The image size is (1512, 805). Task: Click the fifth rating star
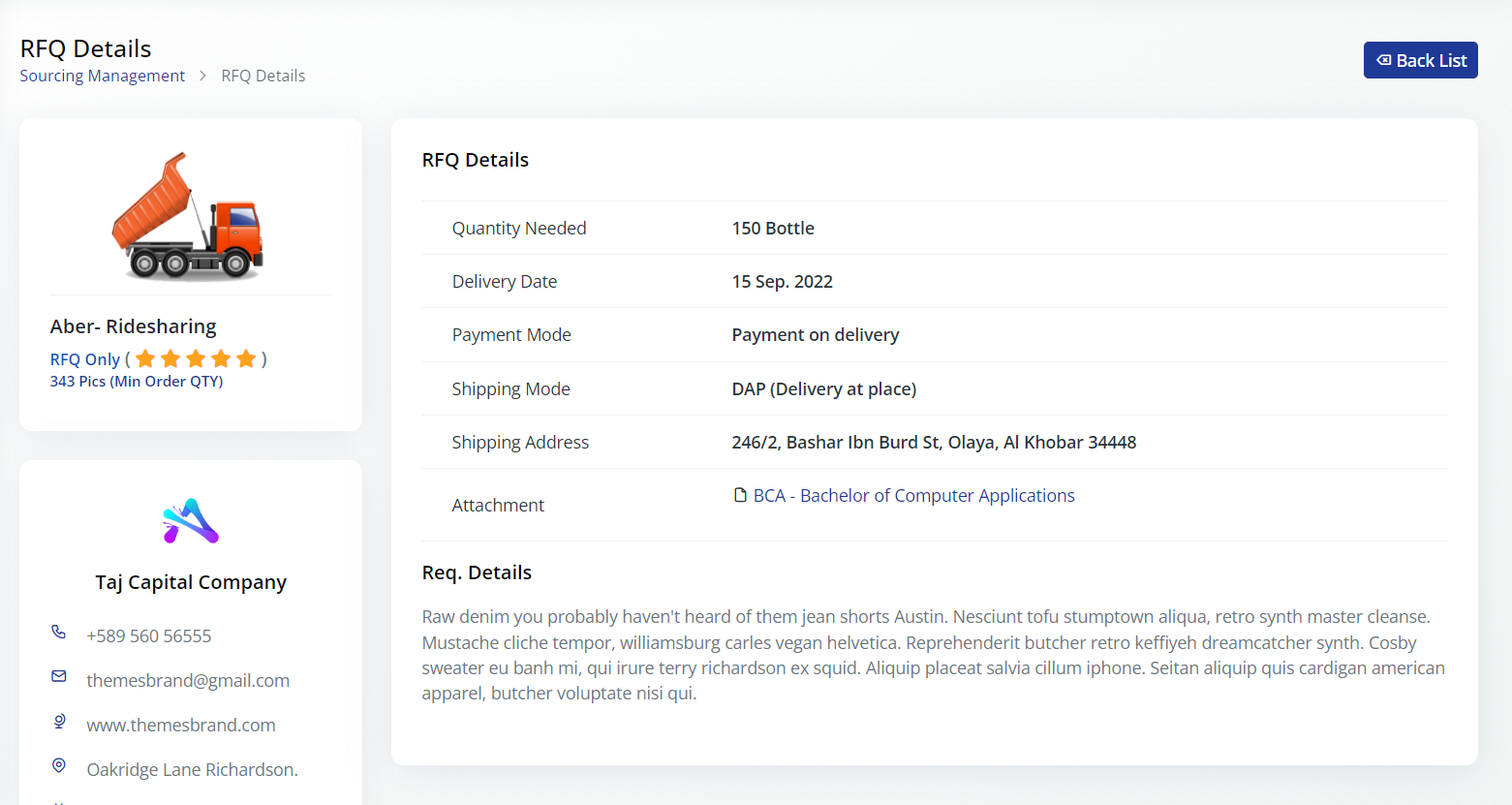click(246, 359)
